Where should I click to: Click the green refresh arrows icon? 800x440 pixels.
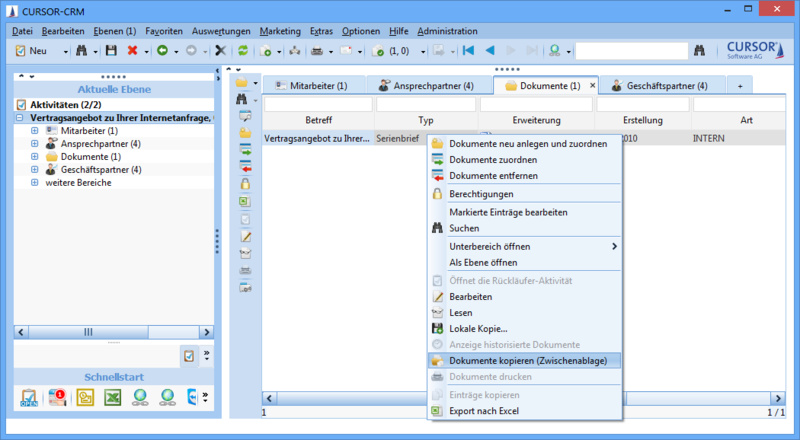[242, 50]
